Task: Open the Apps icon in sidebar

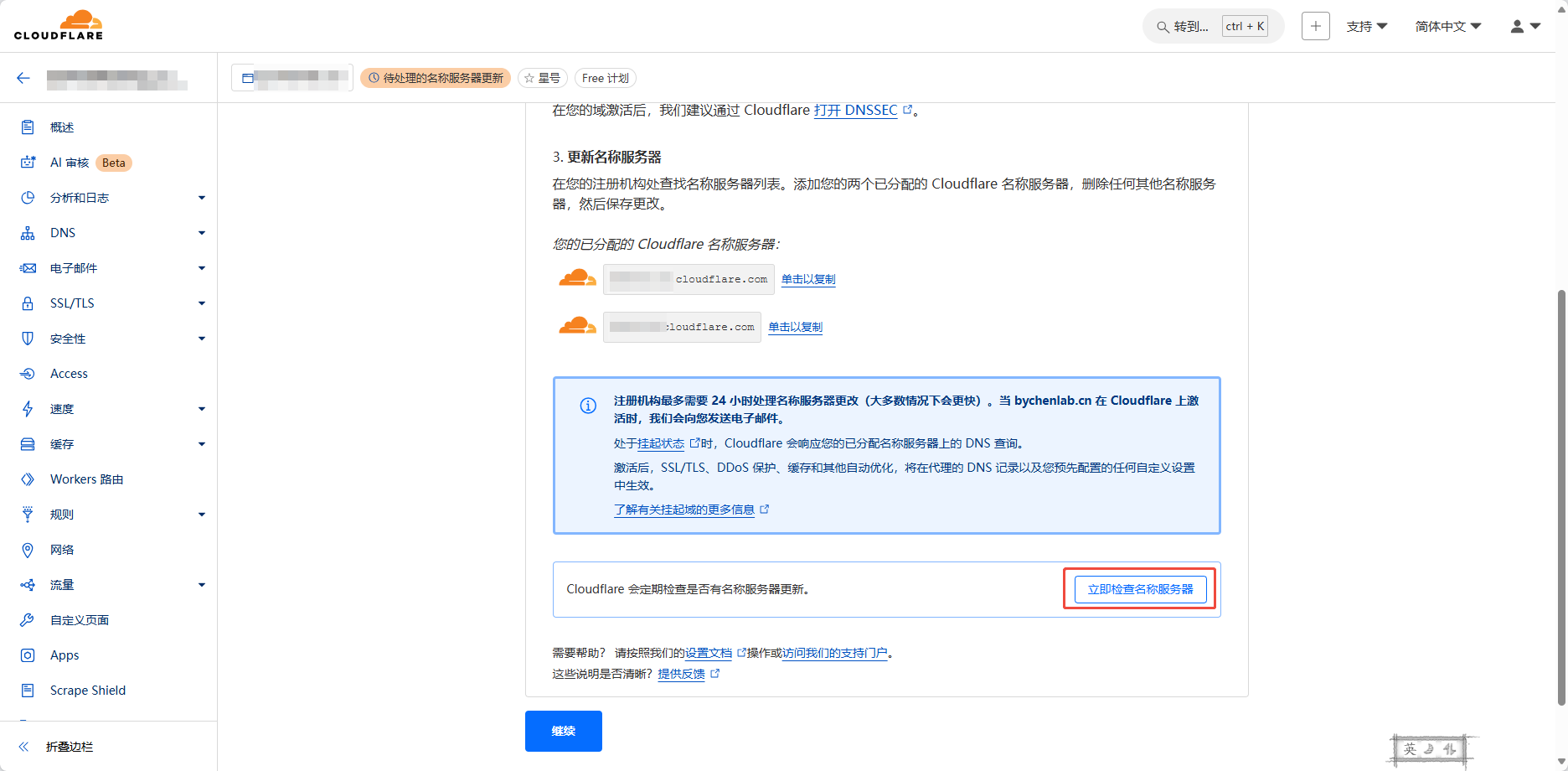Action: 28,655
